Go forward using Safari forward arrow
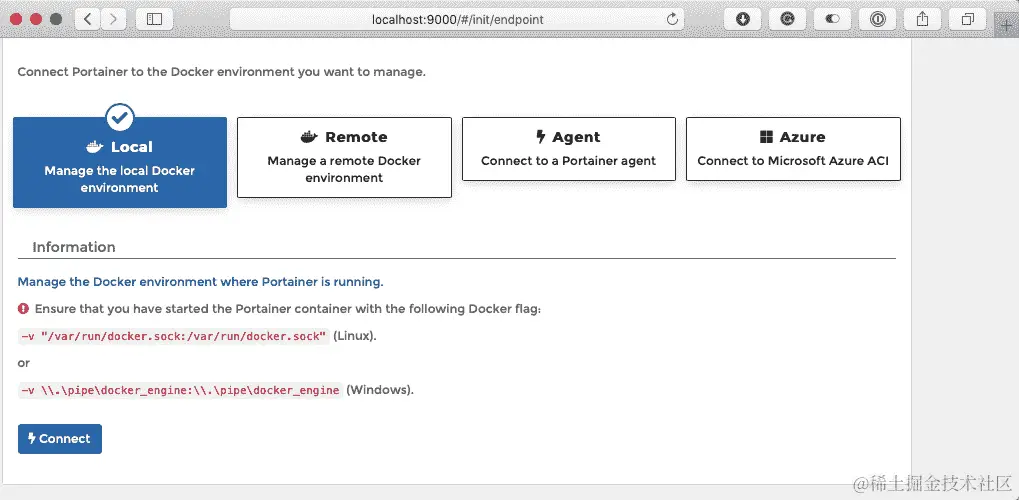The height and width of the screenshot is (500, 1019). [113, 19]
